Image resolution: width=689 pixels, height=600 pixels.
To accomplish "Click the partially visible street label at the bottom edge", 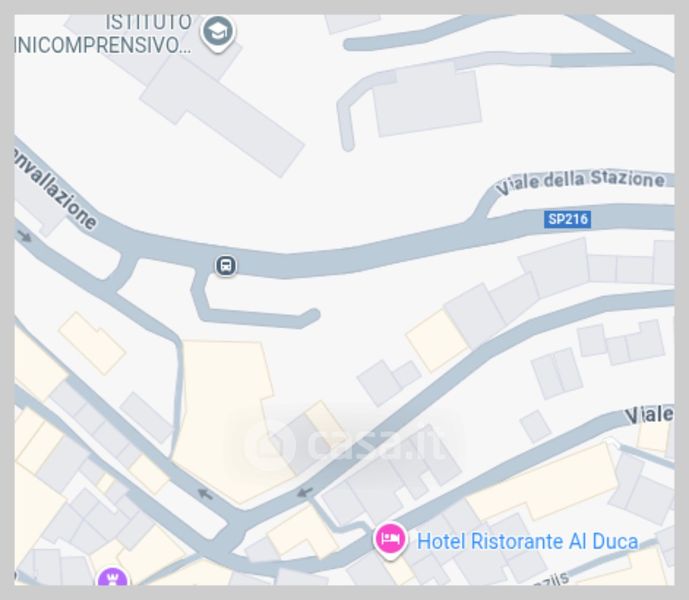I will (550, 580).
